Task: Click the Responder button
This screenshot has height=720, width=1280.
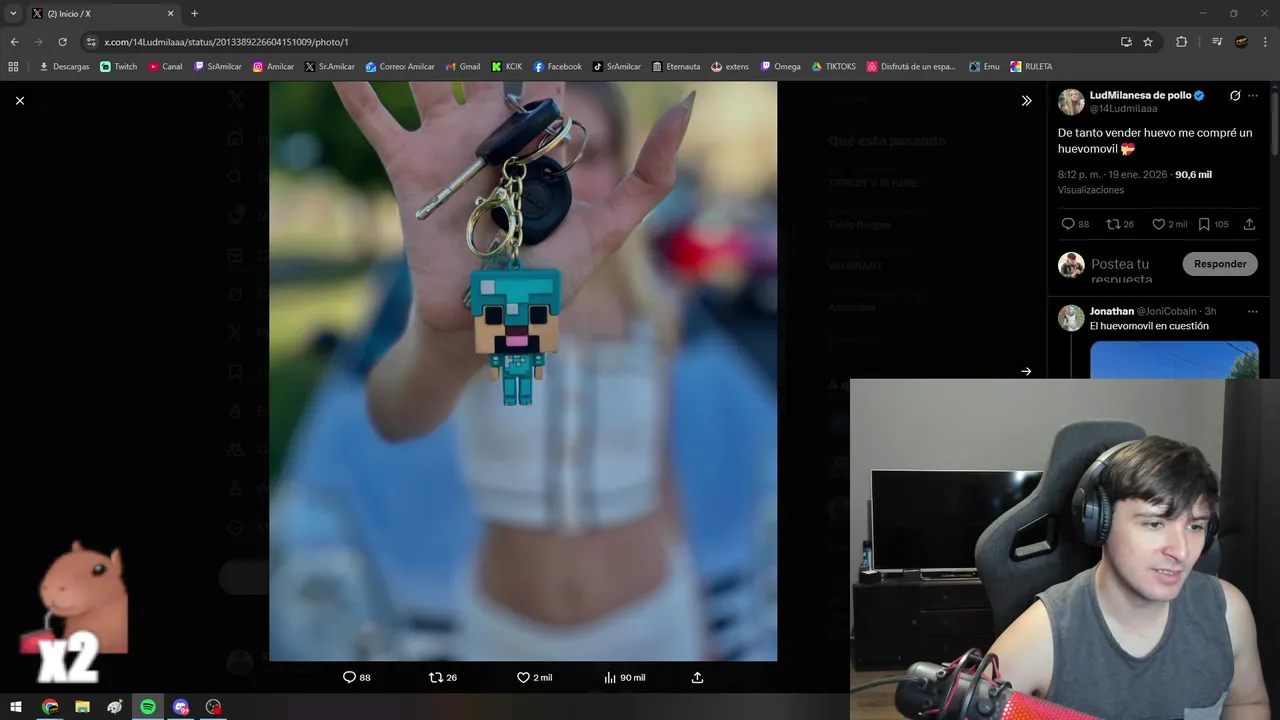Action: coord(1220,264)
